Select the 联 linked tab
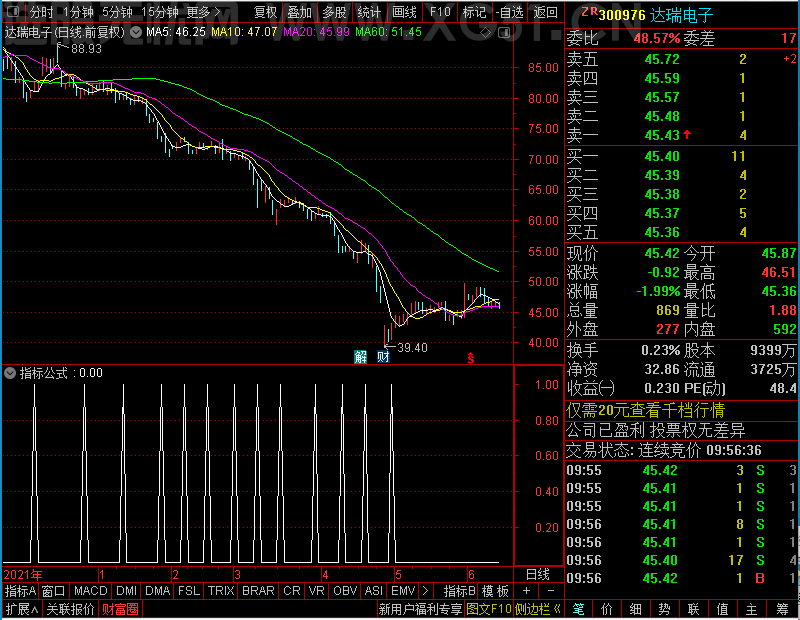This screenshot has height=620, width=800. click(x=693, y=609)
